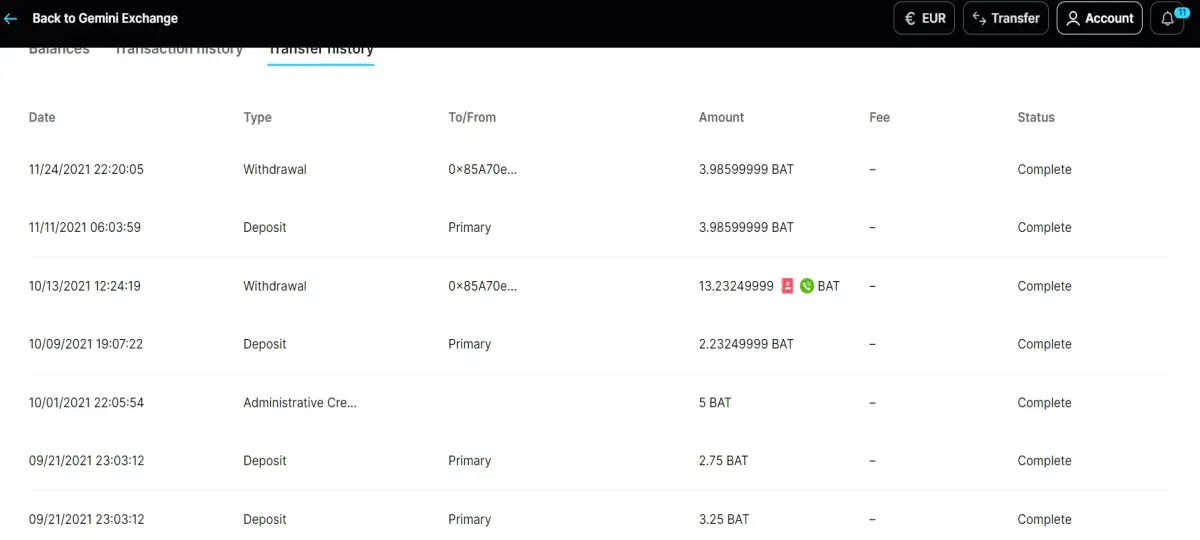Click the Administrative Cre... type cell
Screen dimensions: 1200x540
[x=300, y=403]
